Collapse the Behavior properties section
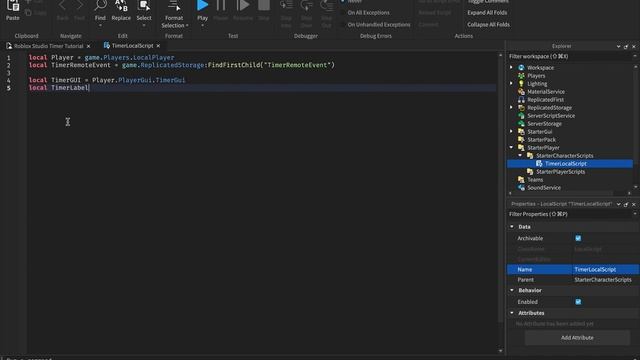 point(512,290)
